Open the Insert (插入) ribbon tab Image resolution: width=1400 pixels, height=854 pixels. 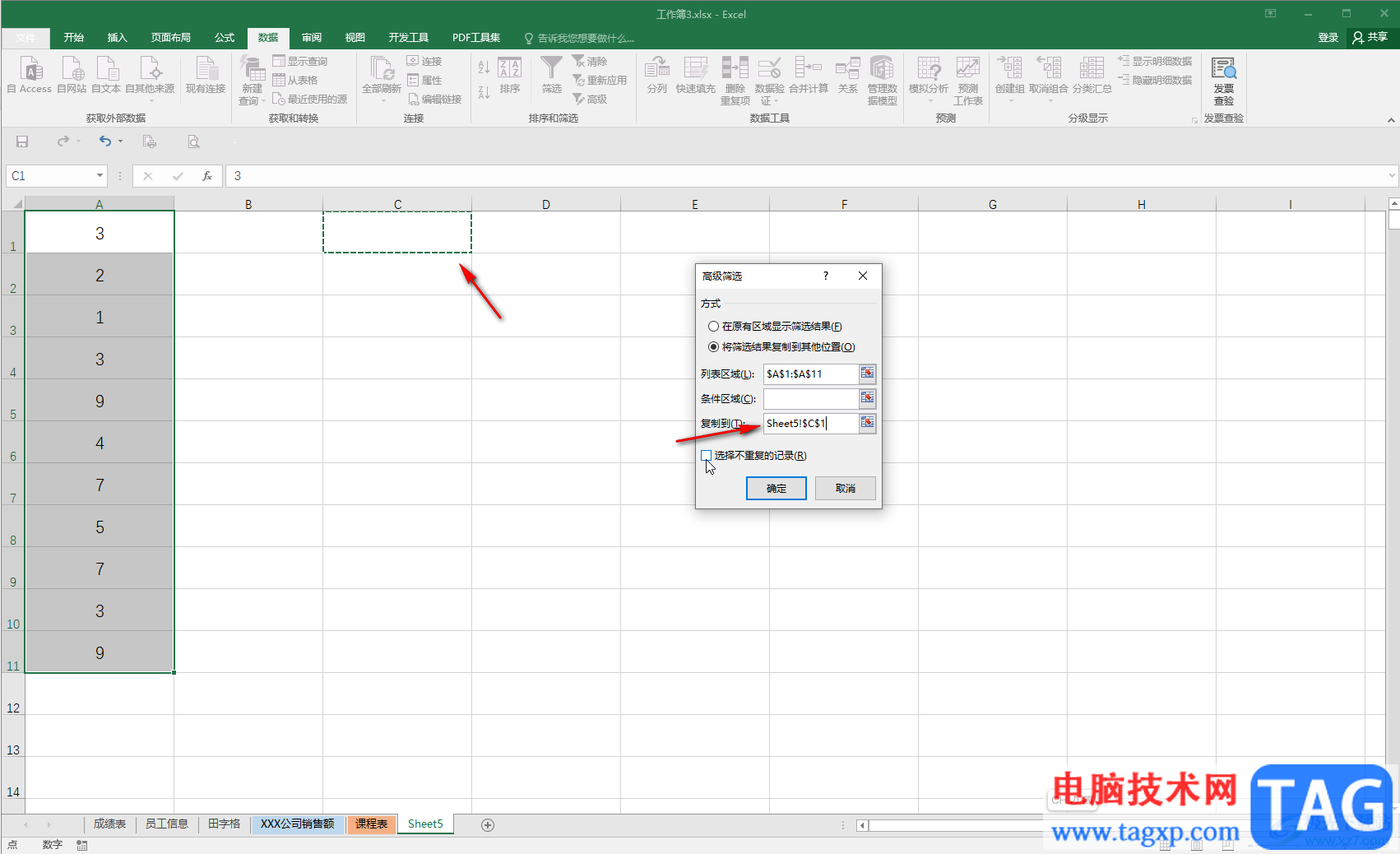[x=118, y=38]
